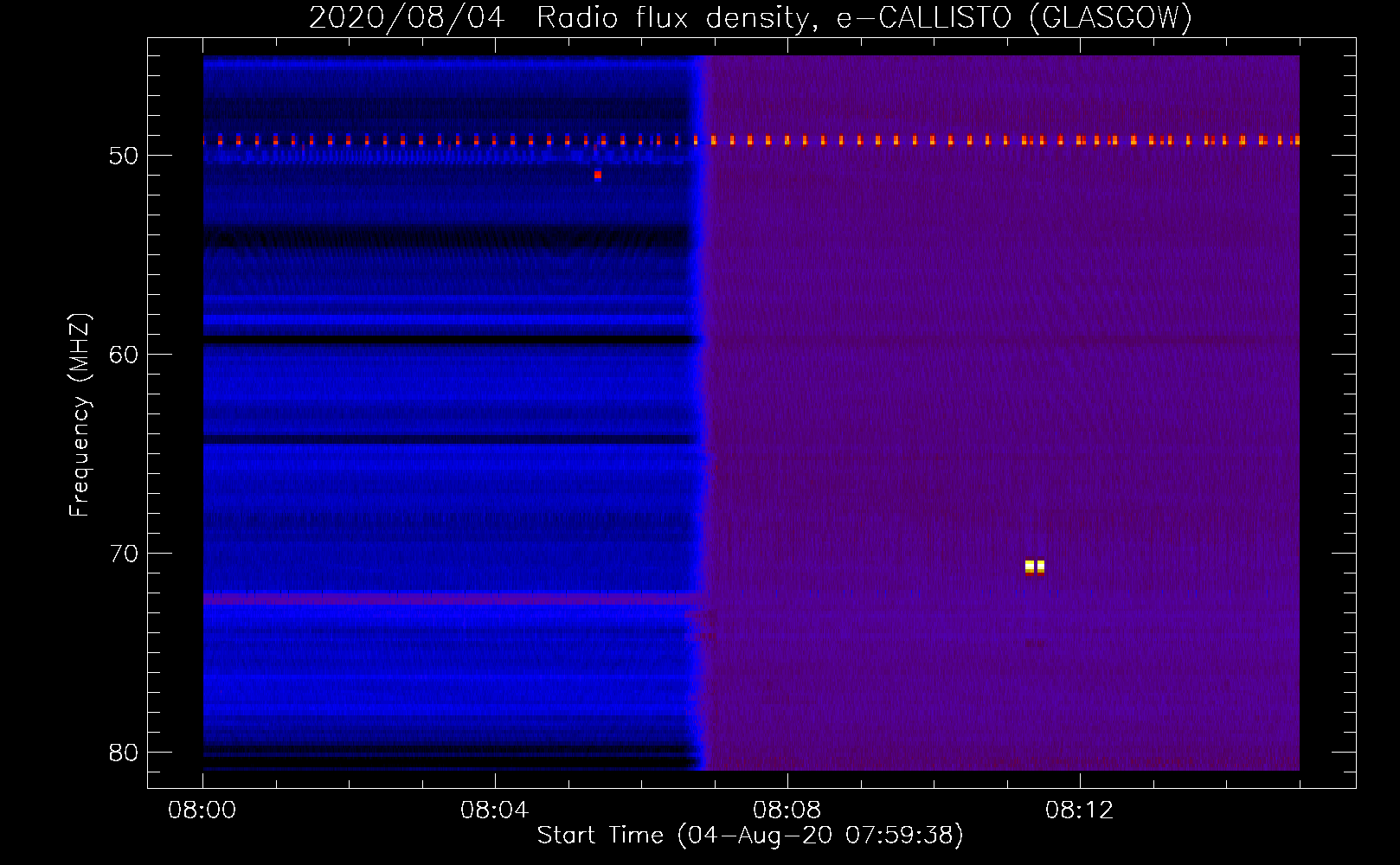
Task: Click the 'Start Time (04-Aug-20 07:59:38)' label
Action: [750, 836]
